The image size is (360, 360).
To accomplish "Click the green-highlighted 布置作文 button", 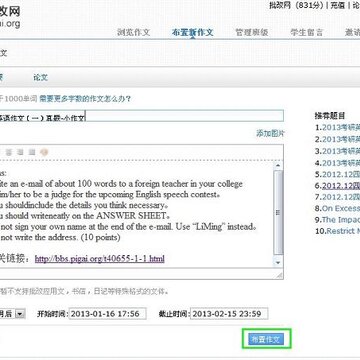I will pos(266,339).
